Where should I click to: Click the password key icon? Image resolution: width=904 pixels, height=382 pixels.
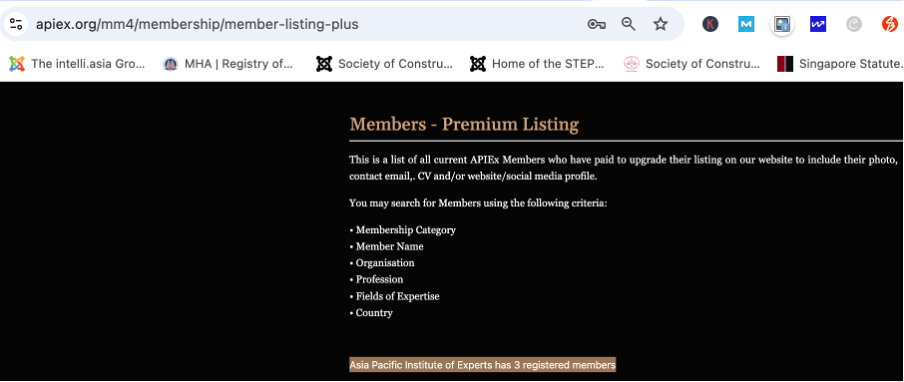click(596, 24)
